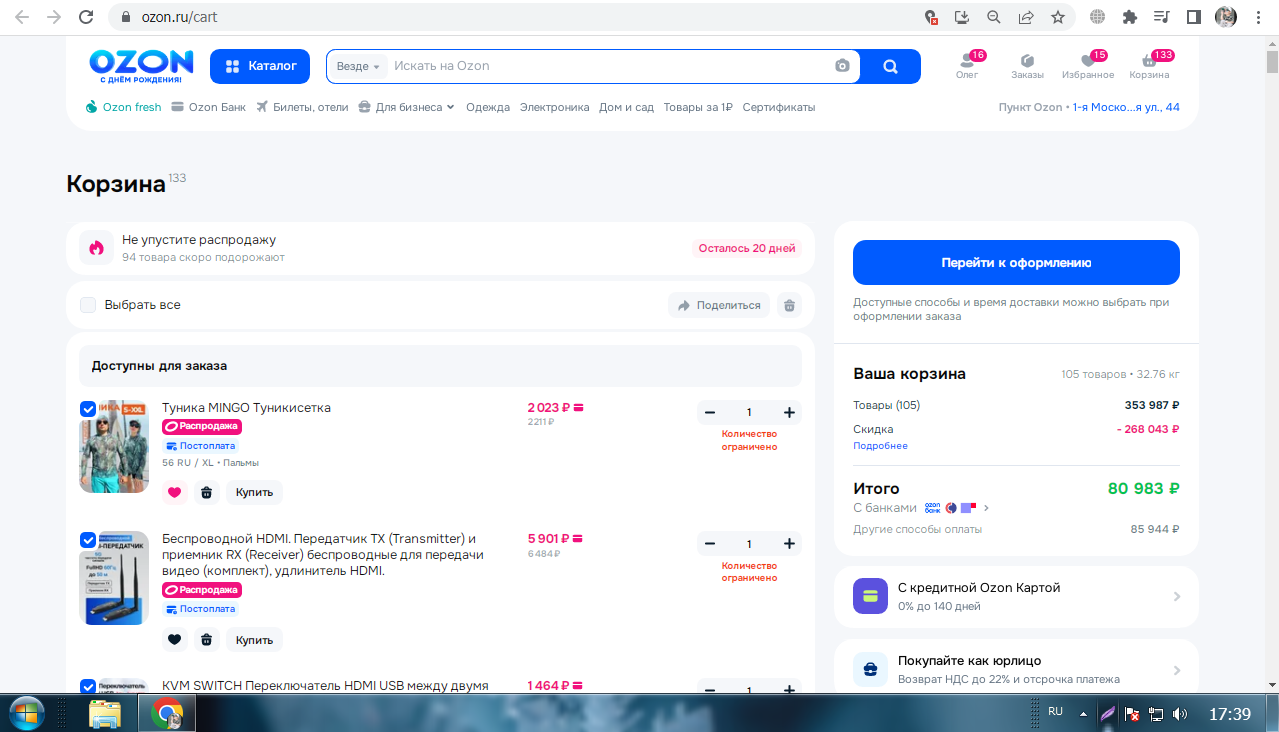This screenshot has width=1279, height=732.
Task: Remove Беспроводной HDMI with trash icon
Action: point(207,640)
